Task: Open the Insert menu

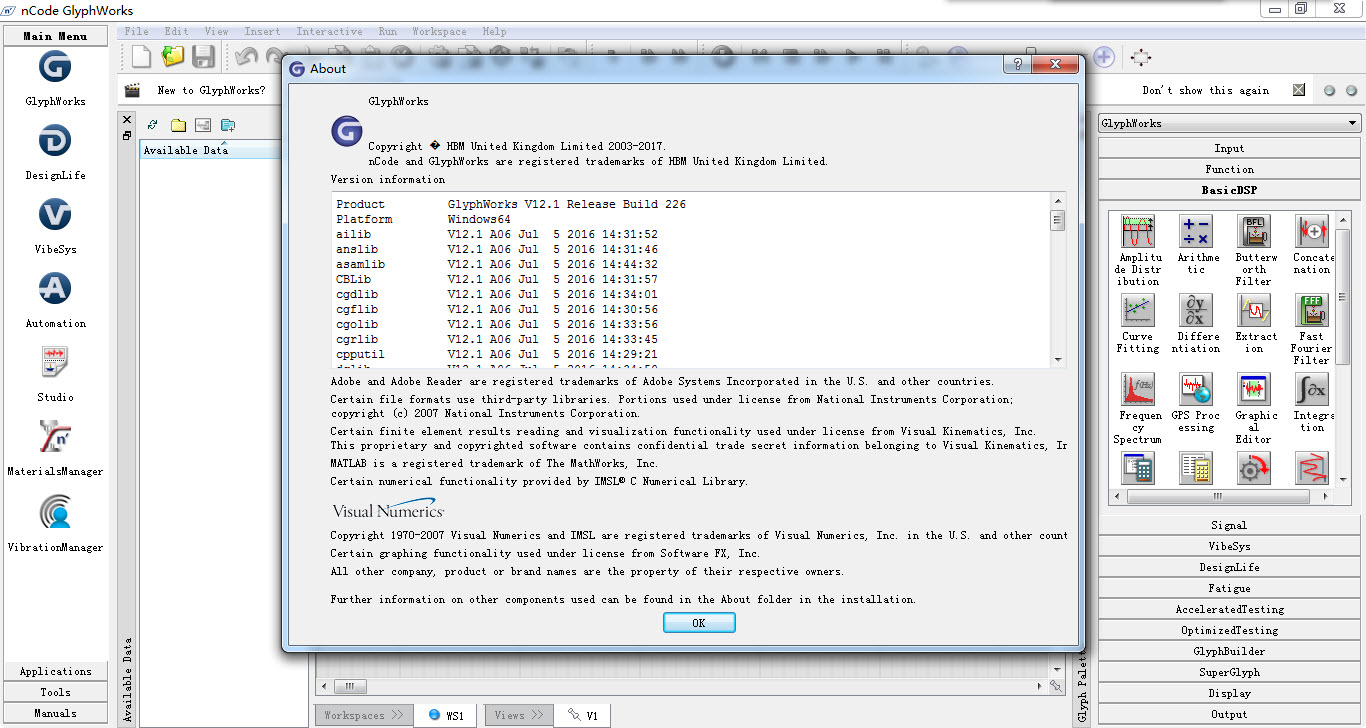Action: (x=262, y=31)
